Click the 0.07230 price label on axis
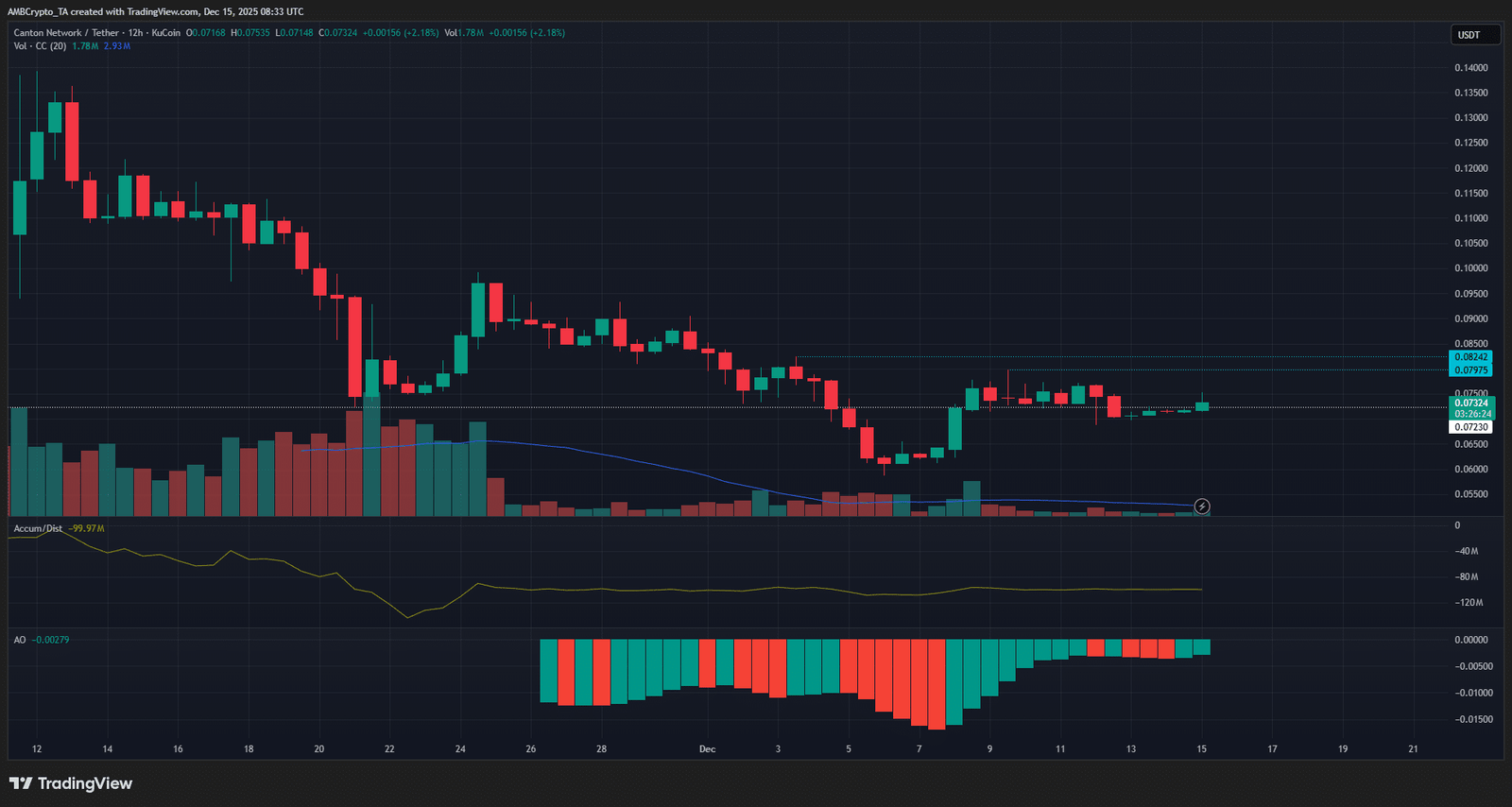Screen dimensions: 1512x807 (1470, 427)
